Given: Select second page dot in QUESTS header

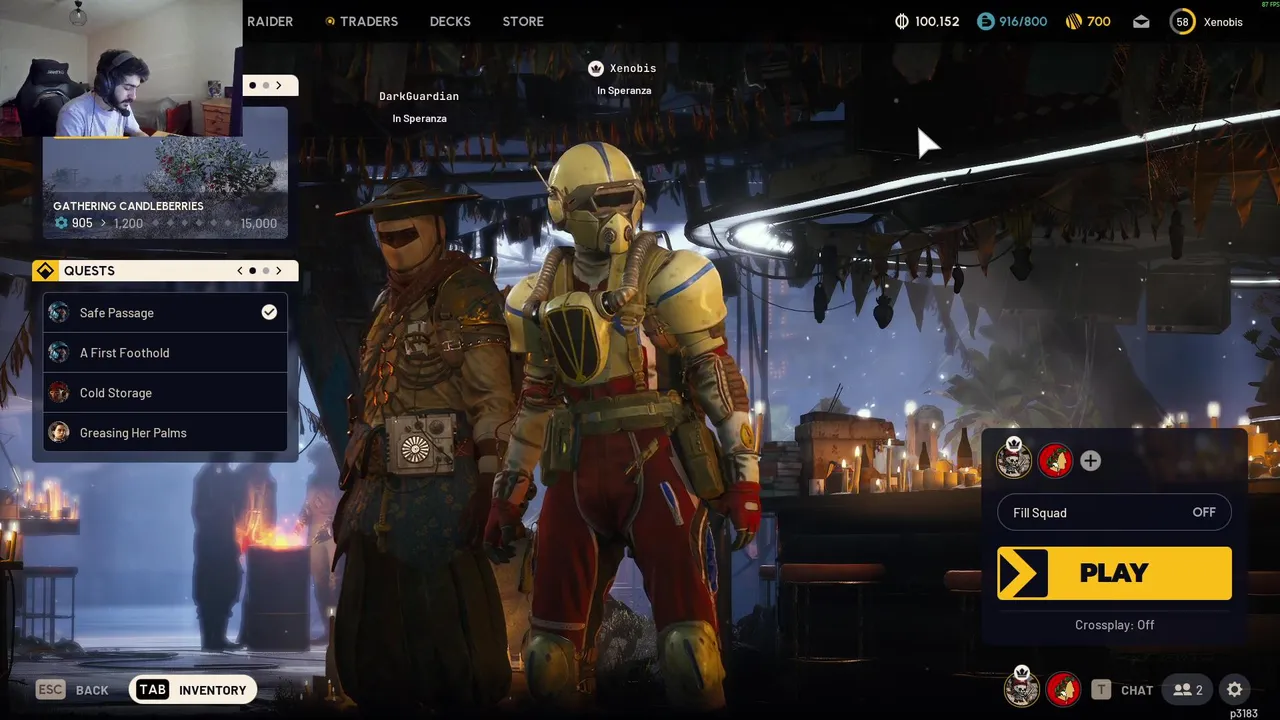Looking at the screenshot, I should tap(266, 271).
